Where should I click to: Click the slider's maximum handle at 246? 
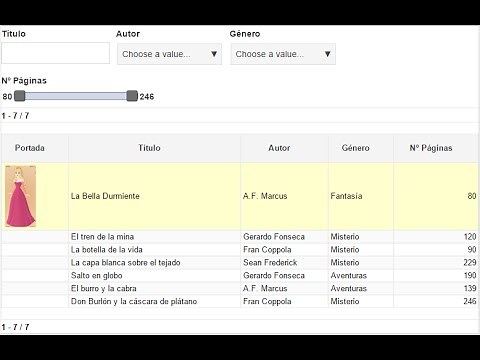tap(132, 96)
